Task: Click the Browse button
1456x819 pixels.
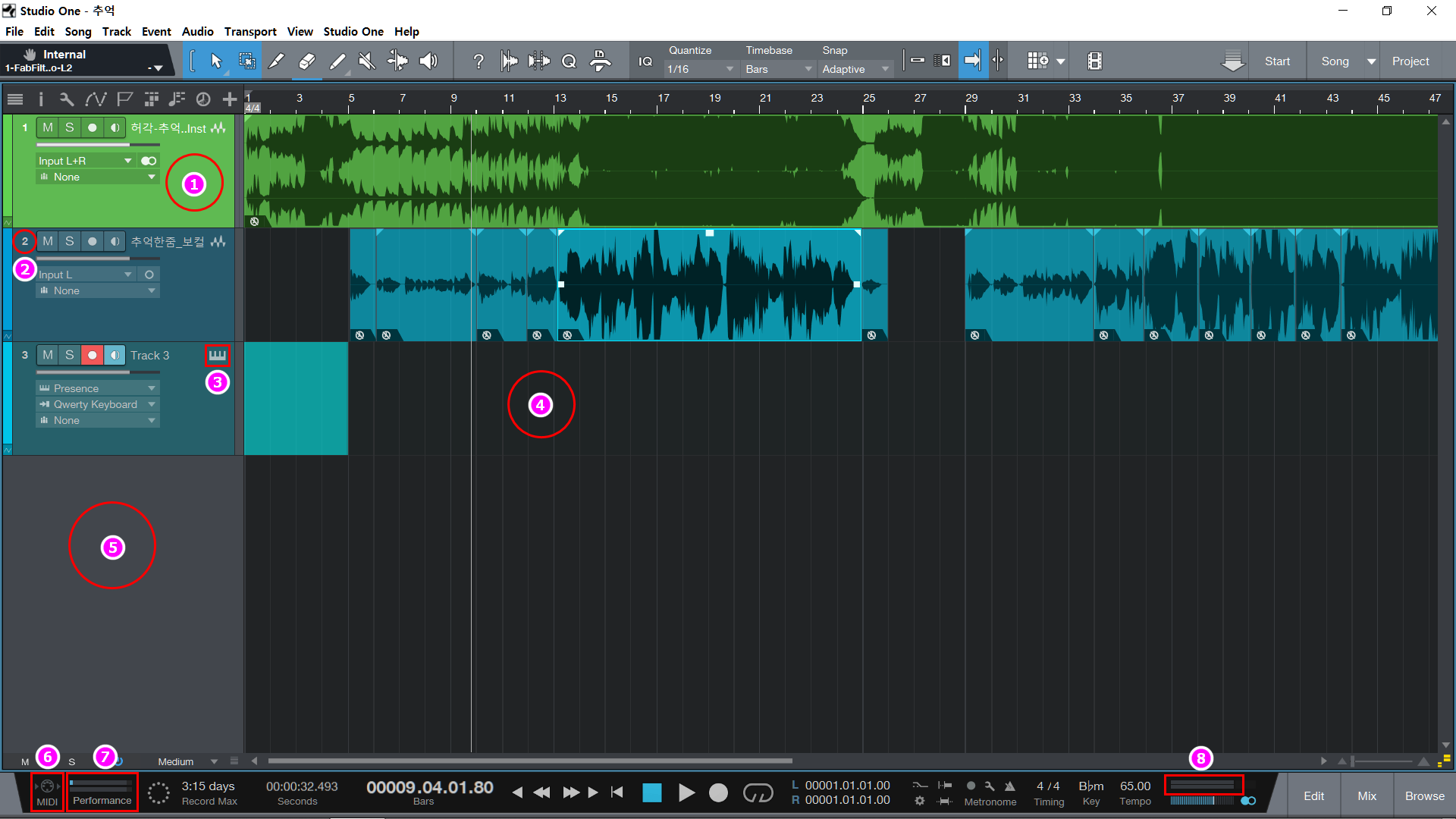Action: (1424, 795)
